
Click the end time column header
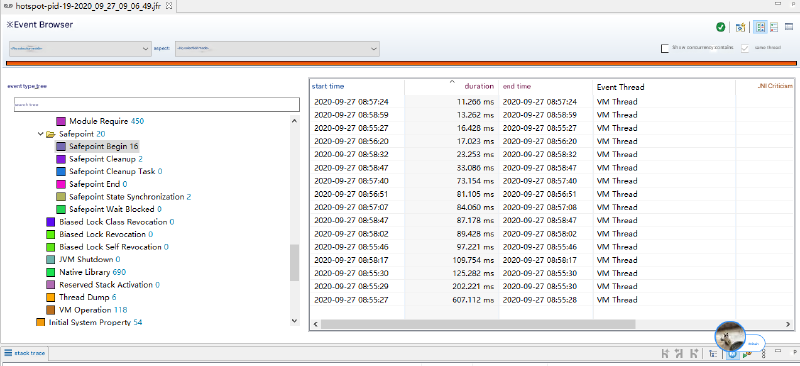point(545,87)
